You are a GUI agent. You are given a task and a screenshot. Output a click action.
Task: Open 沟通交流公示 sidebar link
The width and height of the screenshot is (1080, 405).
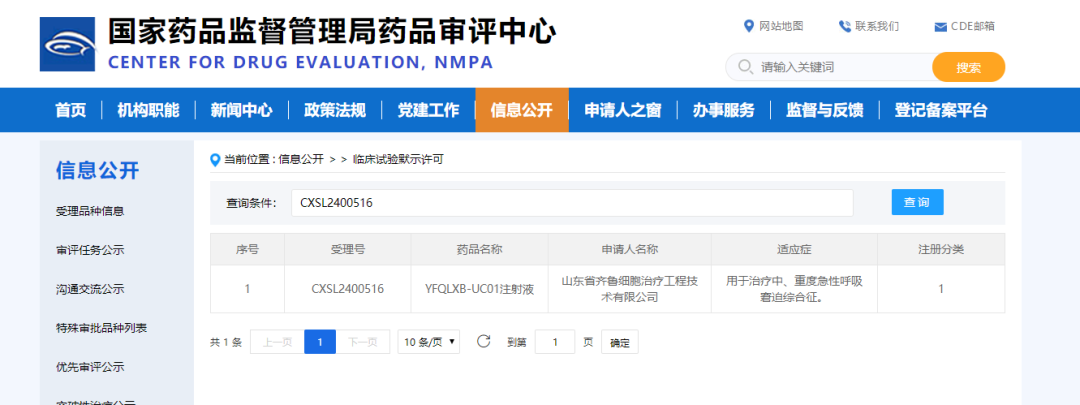90,289
